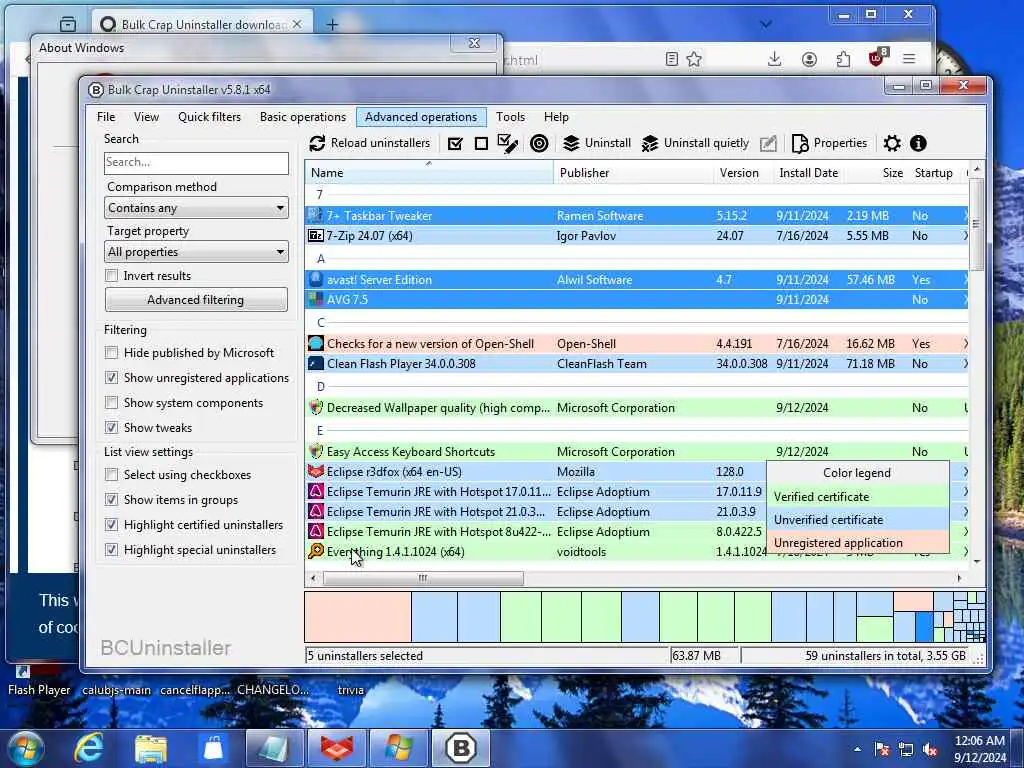Enable Show system components checkbox

pos(112,403)
